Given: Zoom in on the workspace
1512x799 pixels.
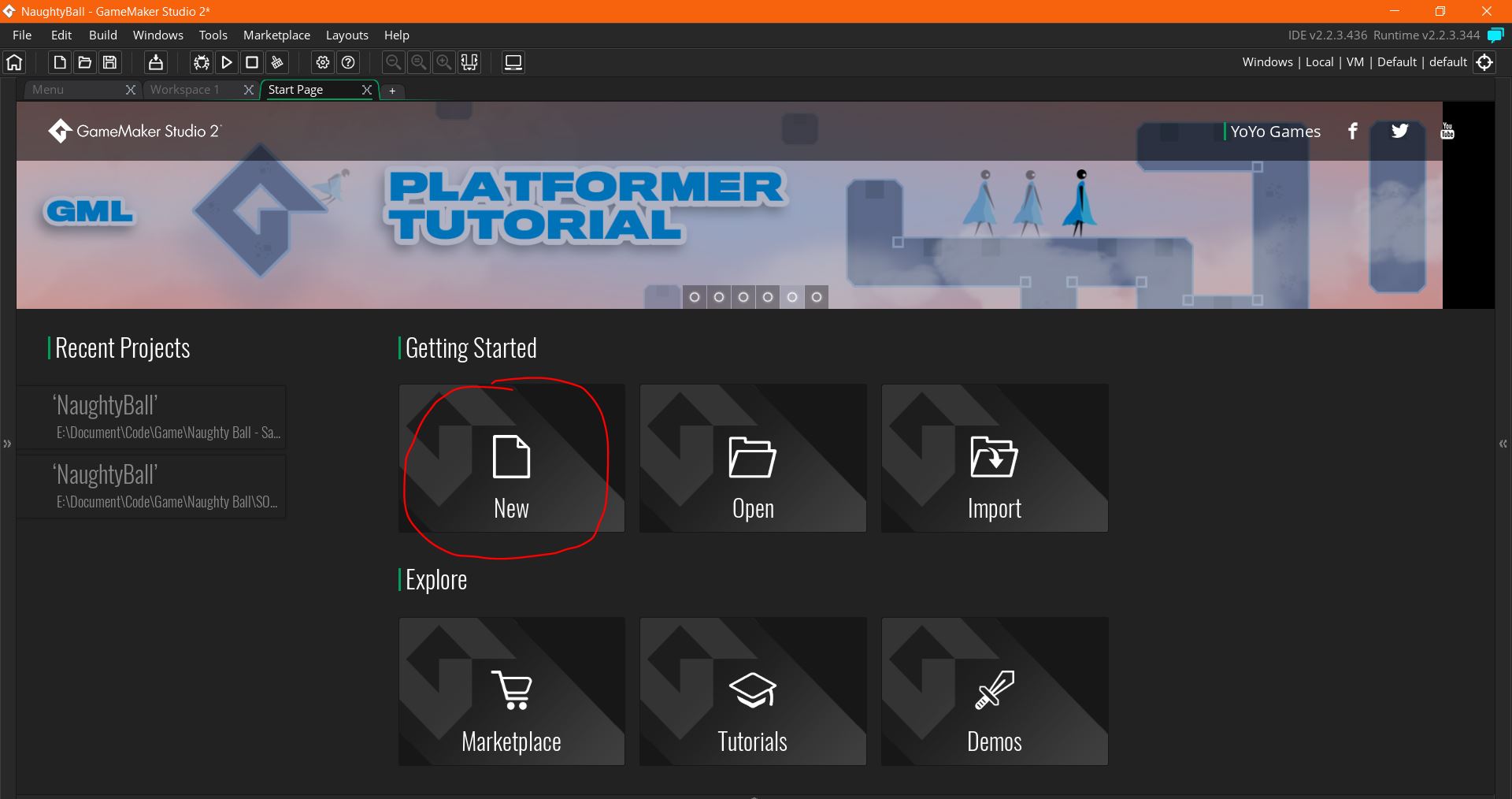Looking at the screenshot, I should tap(443, 62).
